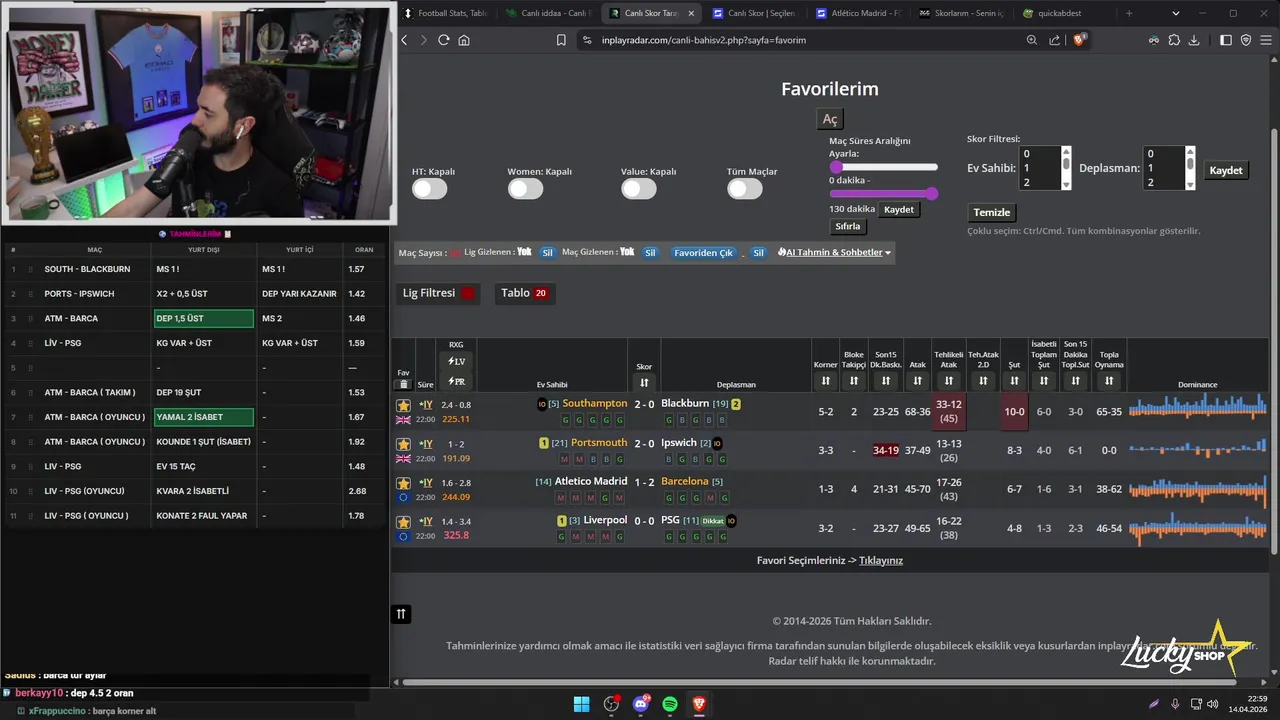
Task: Unfavorite the Liverpool match star
Action: tap(404, 522)
